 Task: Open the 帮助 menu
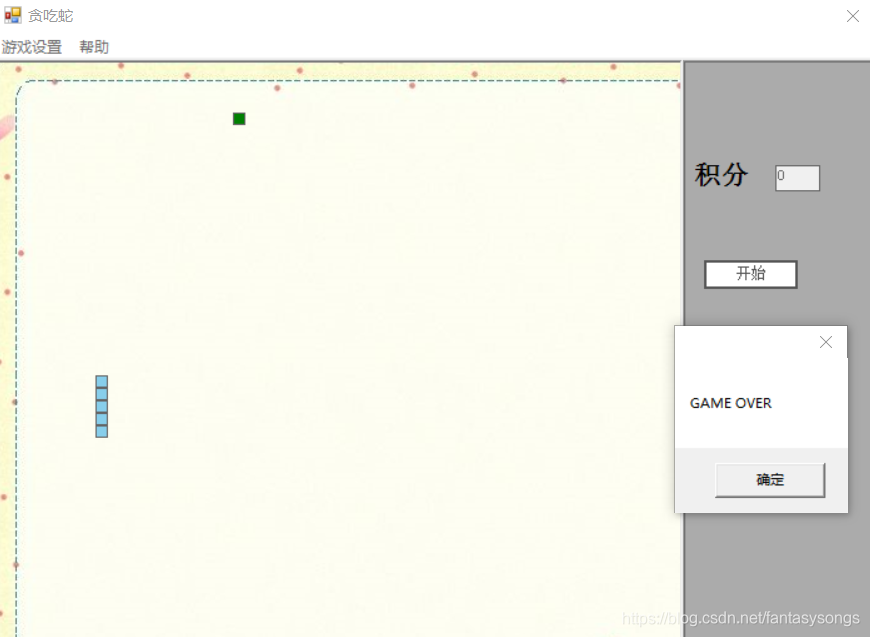94,47
